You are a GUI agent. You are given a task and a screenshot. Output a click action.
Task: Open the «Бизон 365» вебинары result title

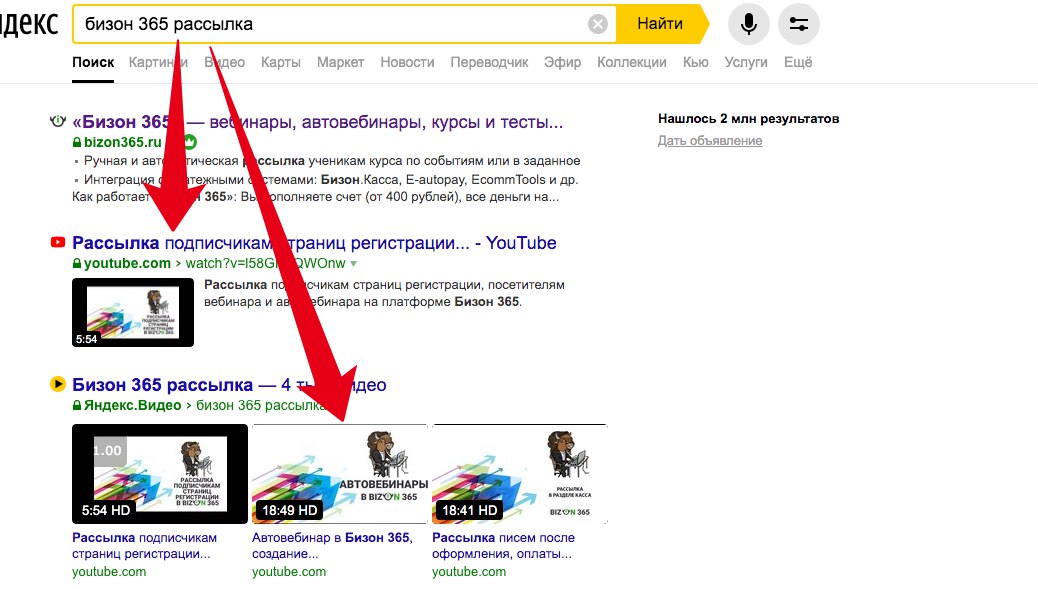point(318,122)
